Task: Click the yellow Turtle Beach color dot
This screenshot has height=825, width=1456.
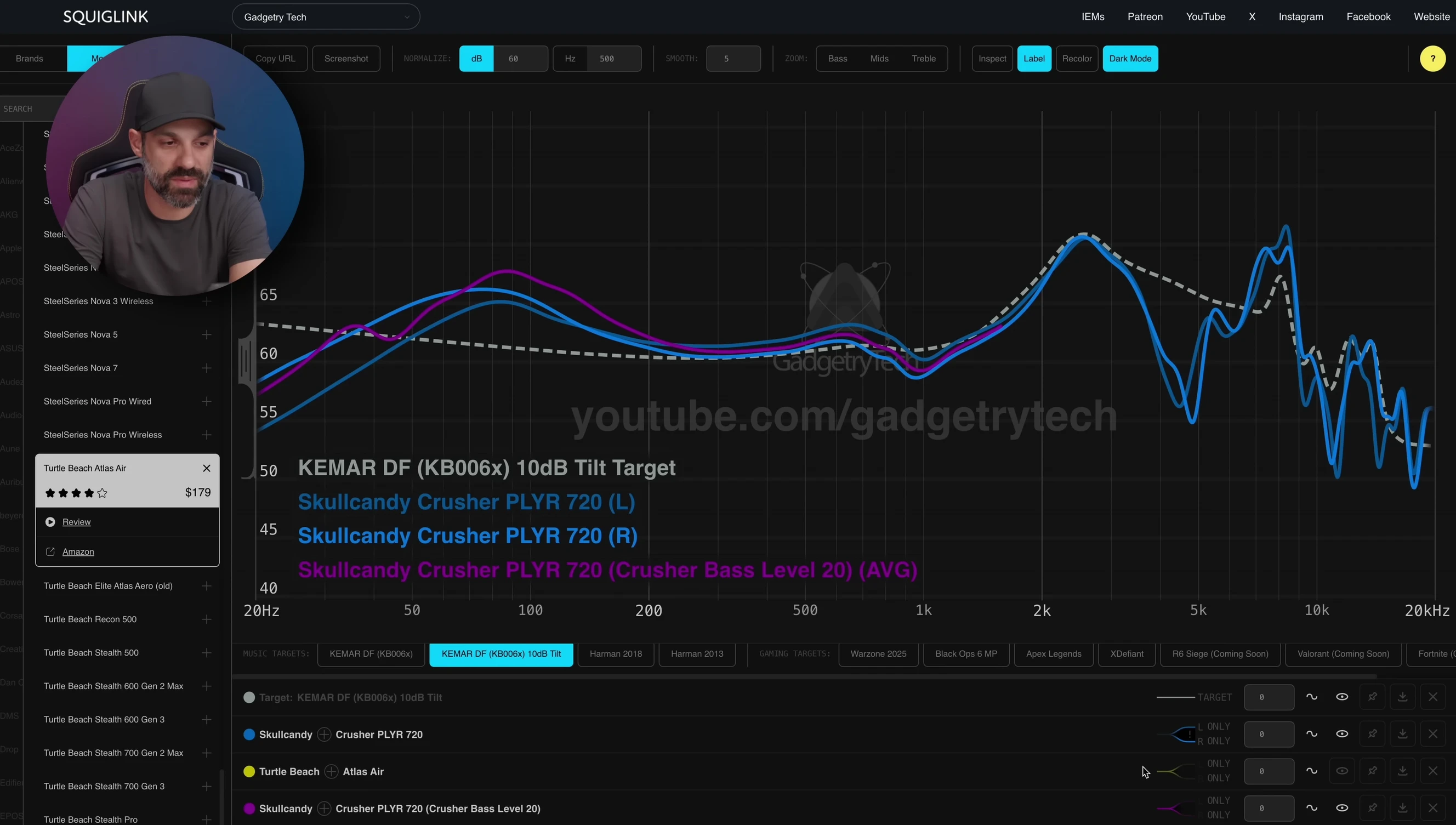Action: click(x=249, y=772)
